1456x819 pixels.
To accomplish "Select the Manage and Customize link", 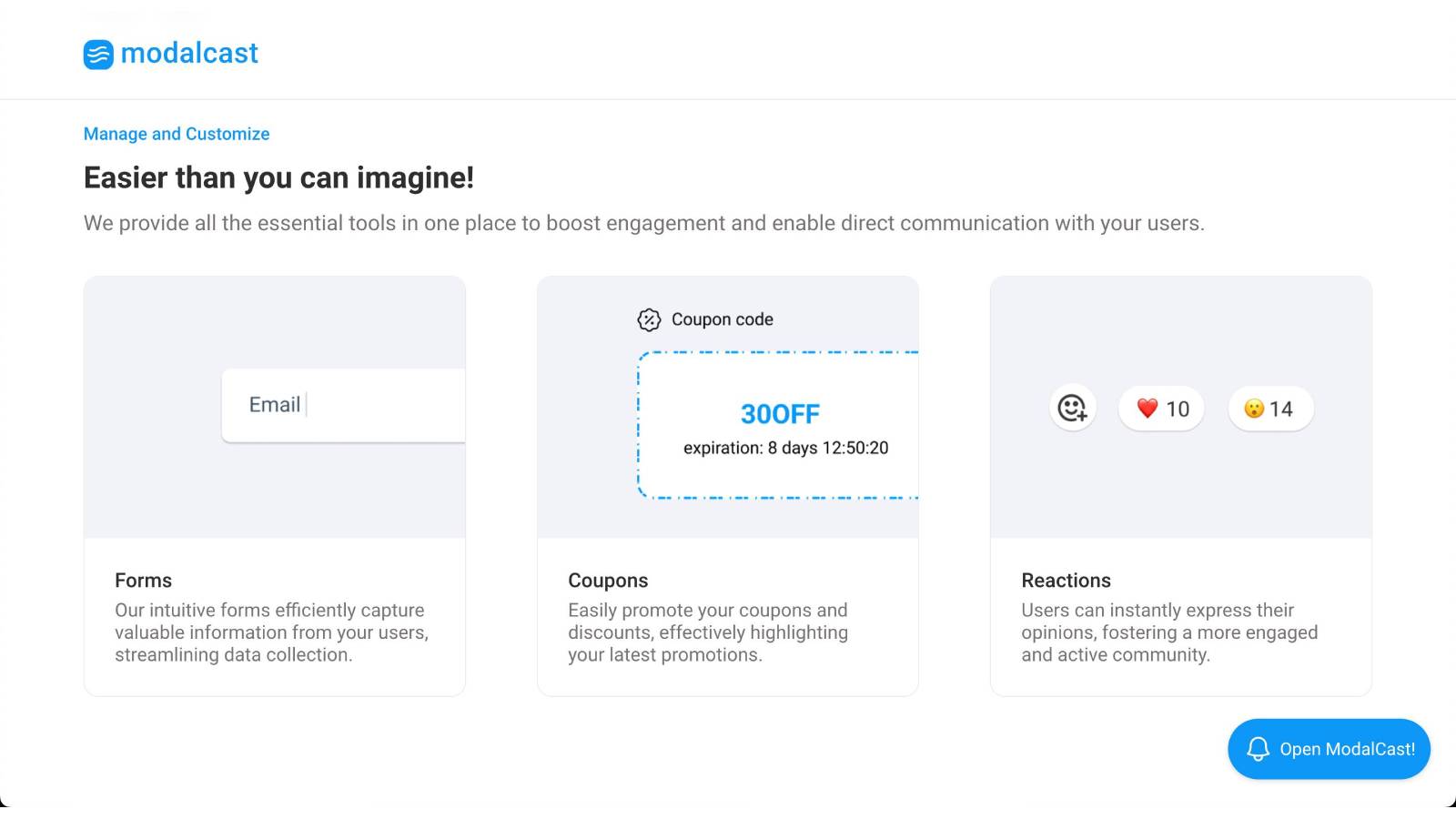I will pyautogui.click(x=177, y=134).
